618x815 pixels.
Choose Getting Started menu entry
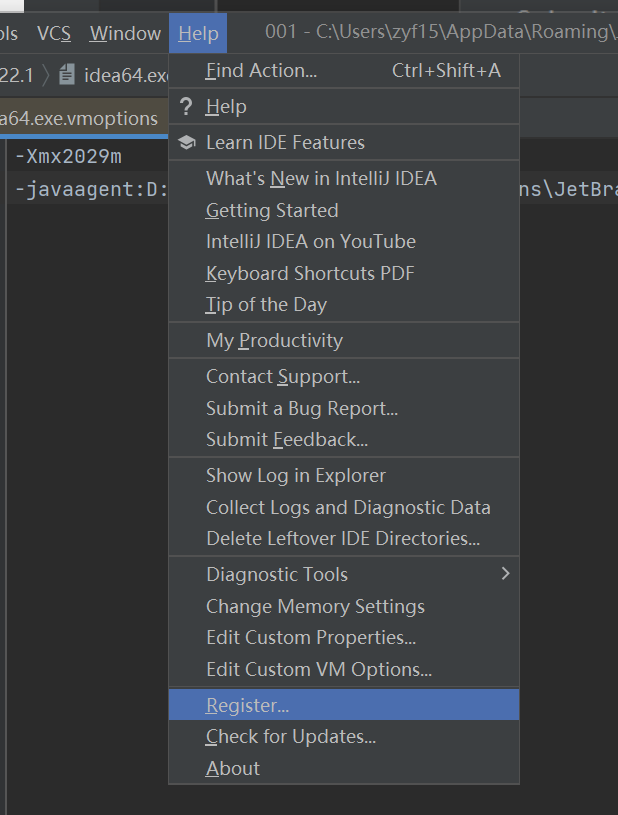(272, 211)
